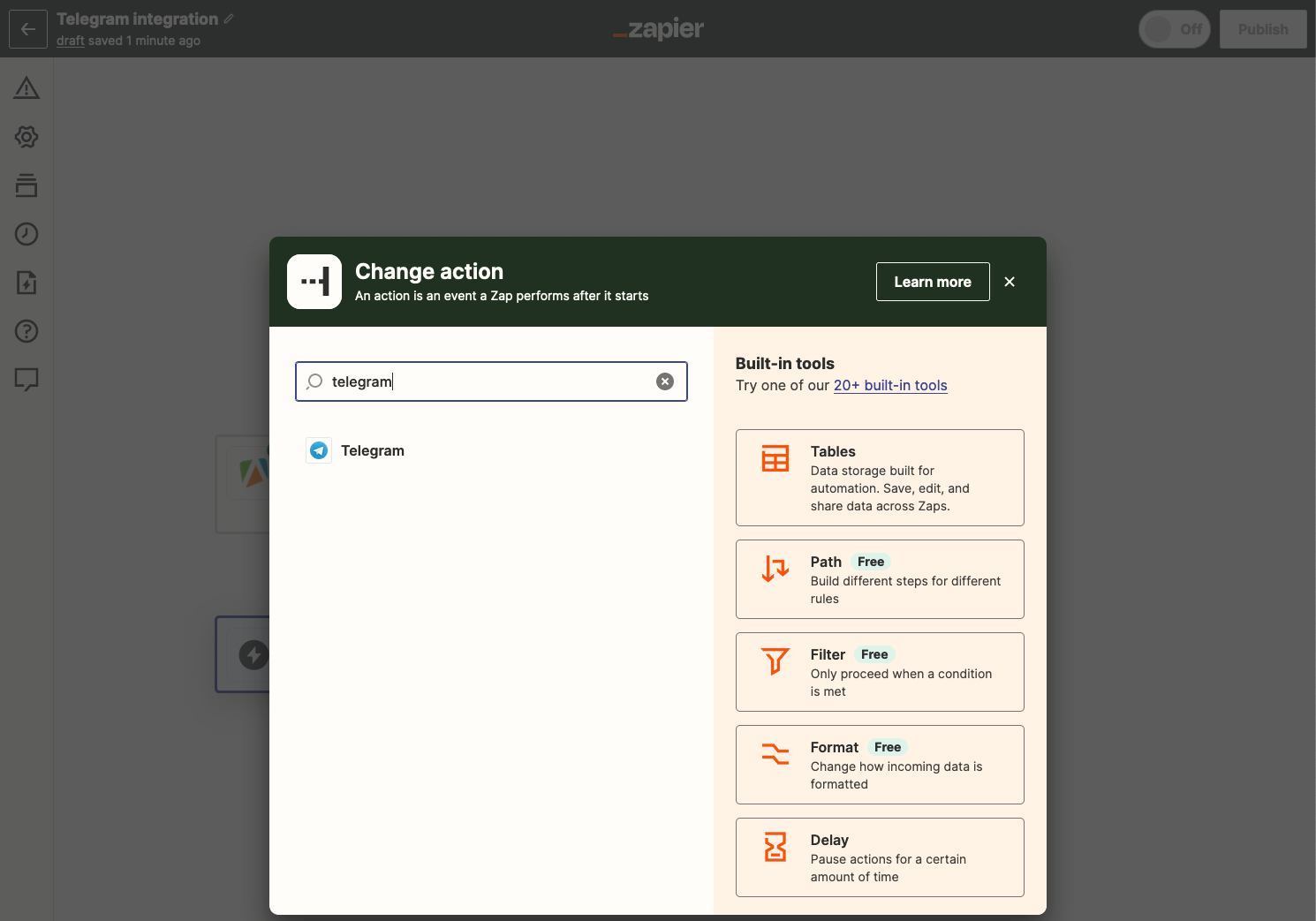Screen dimensions: 1316x921
Task: Click the Telegram app icon in results
Action: (318, 450)
